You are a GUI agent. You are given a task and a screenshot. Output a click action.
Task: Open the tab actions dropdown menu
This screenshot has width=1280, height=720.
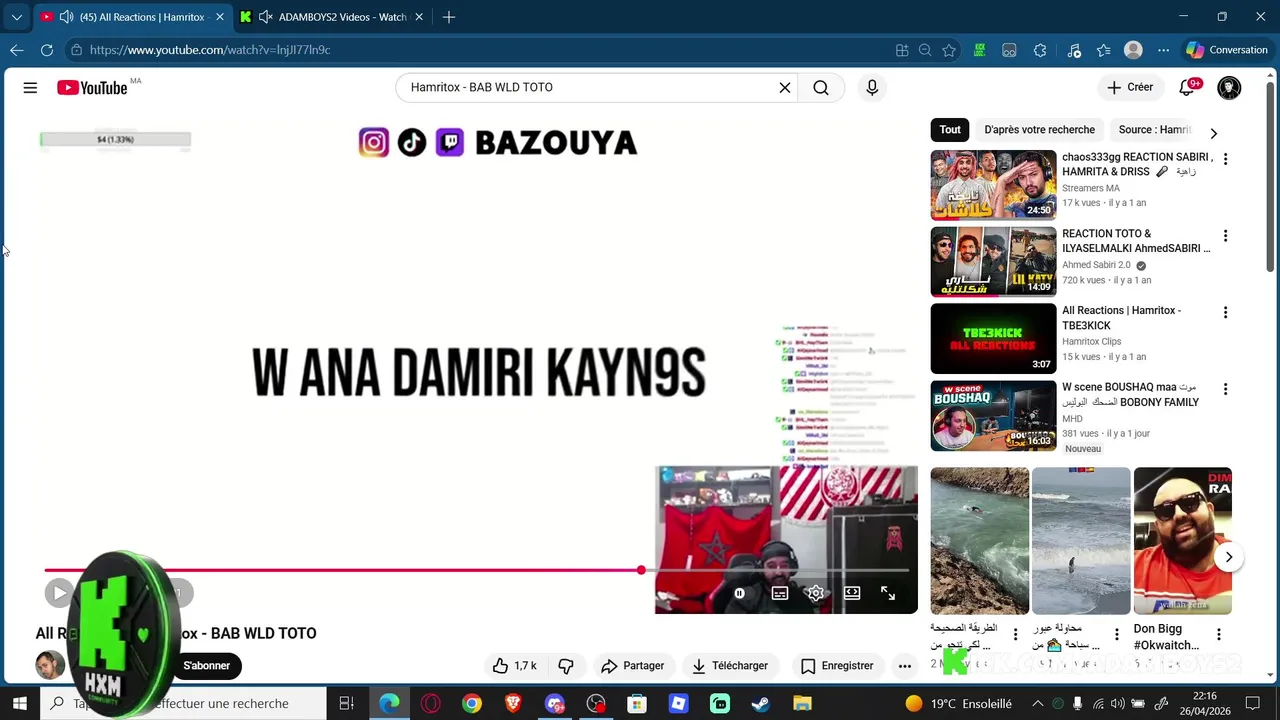coord(16,17)
